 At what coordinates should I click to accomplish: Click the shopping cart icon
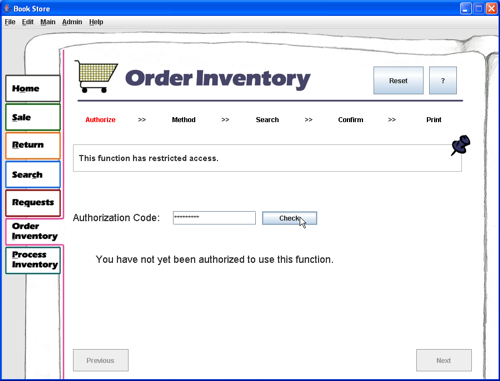(96, 76)
